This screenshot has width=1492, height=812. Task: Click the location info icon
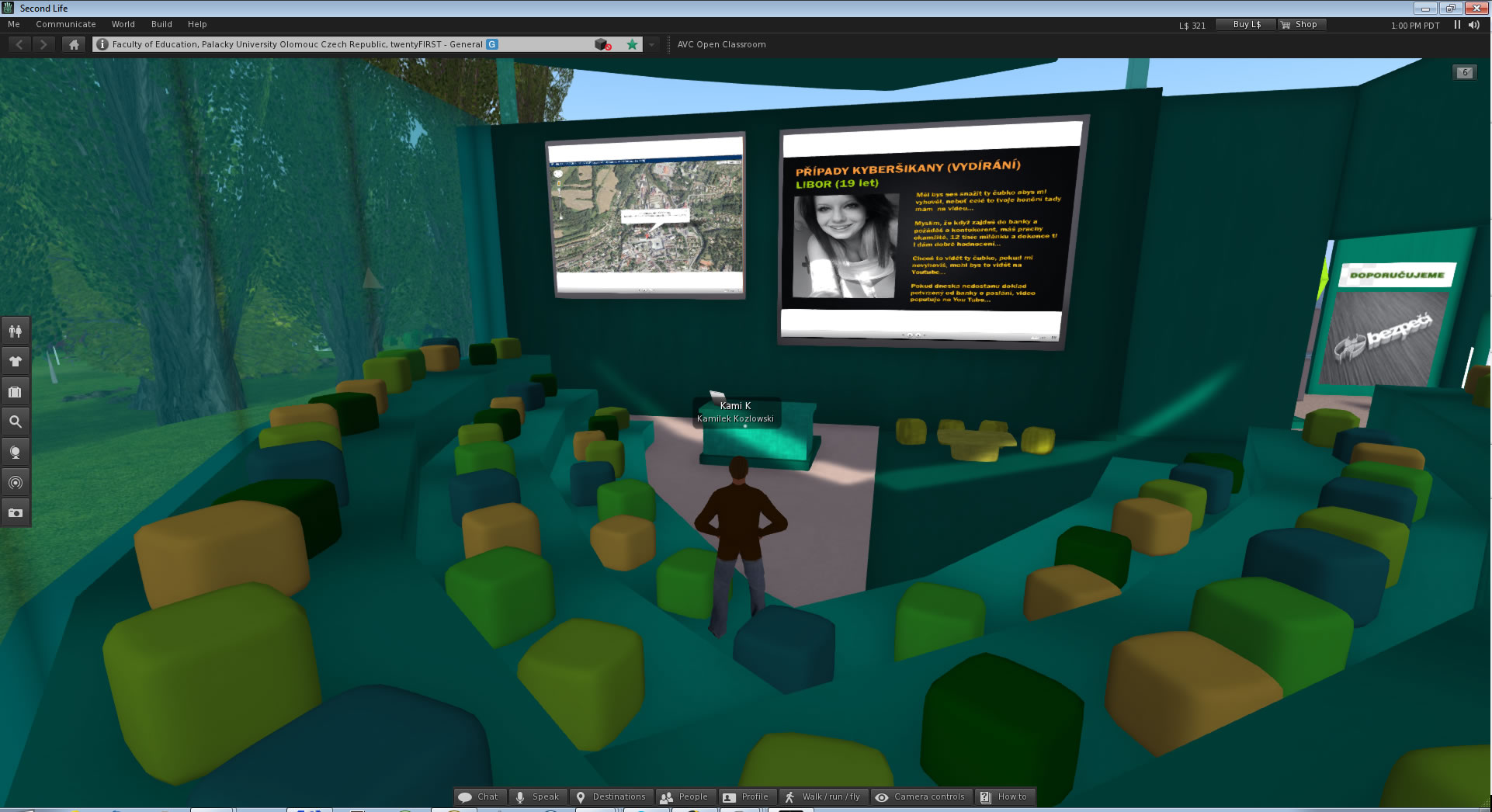click(x=102, y=44)
